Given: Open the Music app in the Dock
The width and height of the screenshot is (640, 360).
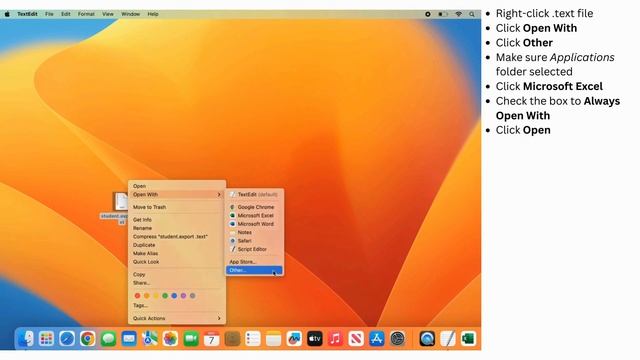Looking at the screenshot, I should tap(336, 338).
